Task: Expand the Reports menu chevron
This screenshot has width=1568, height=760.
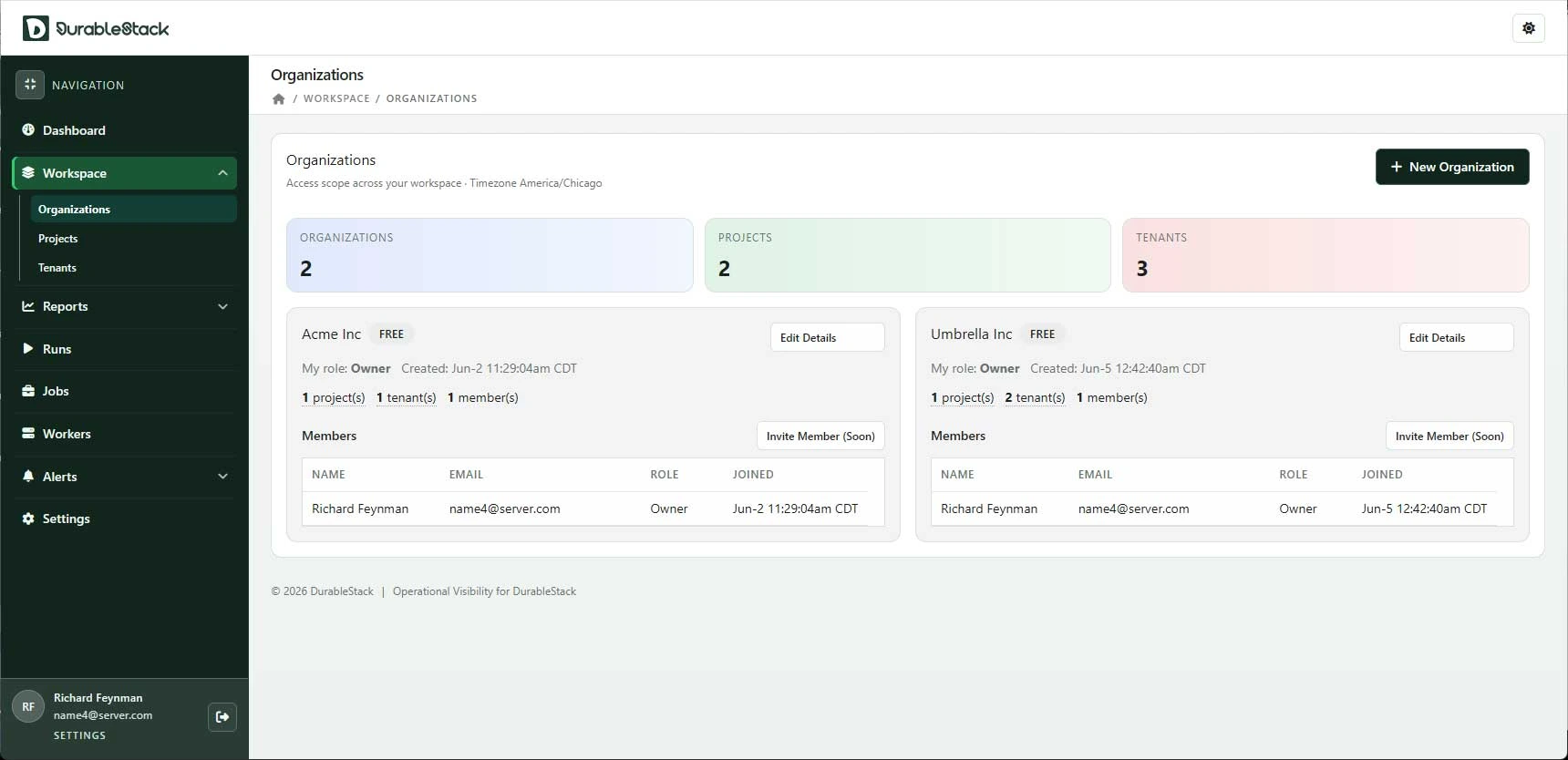Action: pyautogui.click(x=222, y=306)
